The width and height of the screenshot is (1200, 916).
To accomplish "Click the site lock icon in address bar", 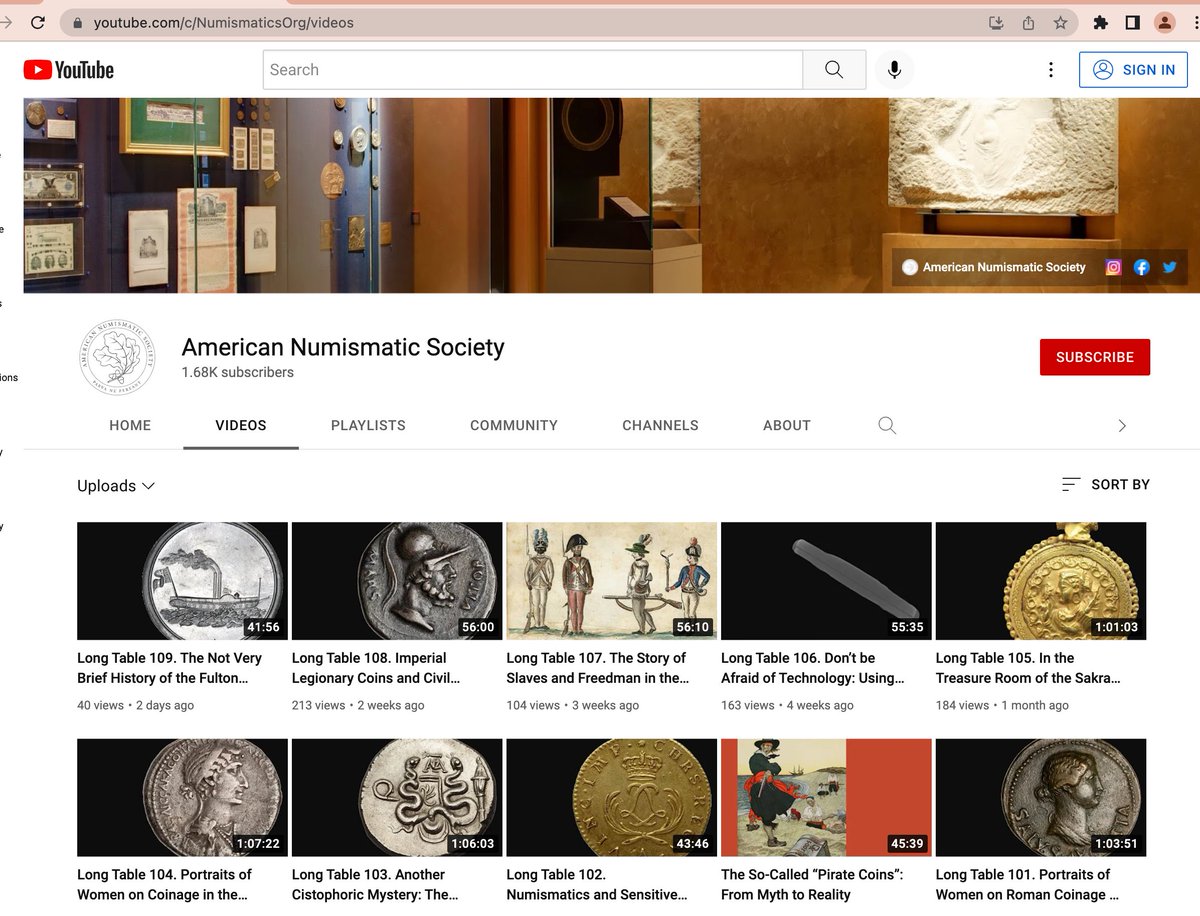I will click(77, 22).
